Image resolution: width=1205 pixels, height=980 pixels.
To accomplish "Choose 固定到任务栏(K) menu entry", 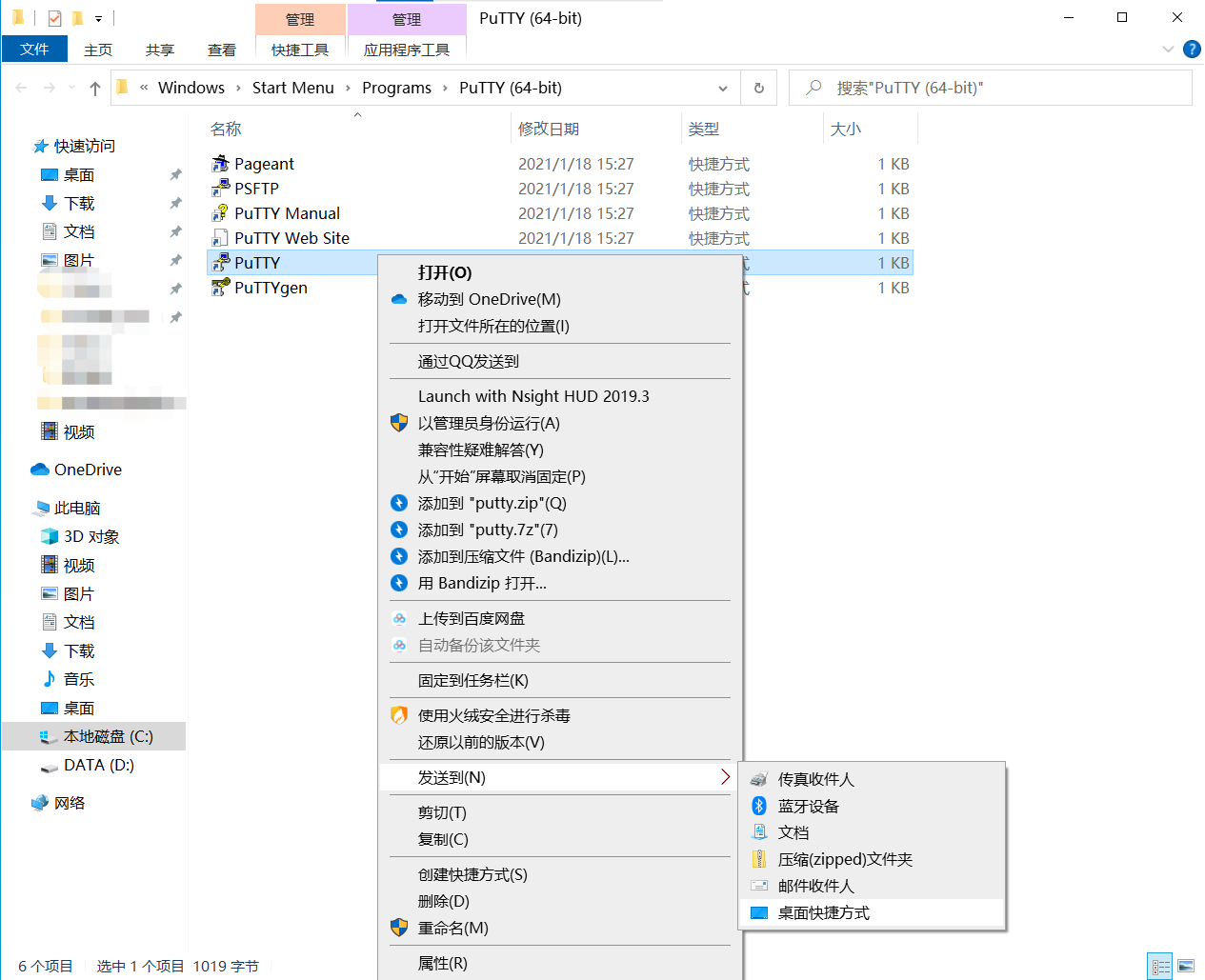I will (x=473, y=680).
